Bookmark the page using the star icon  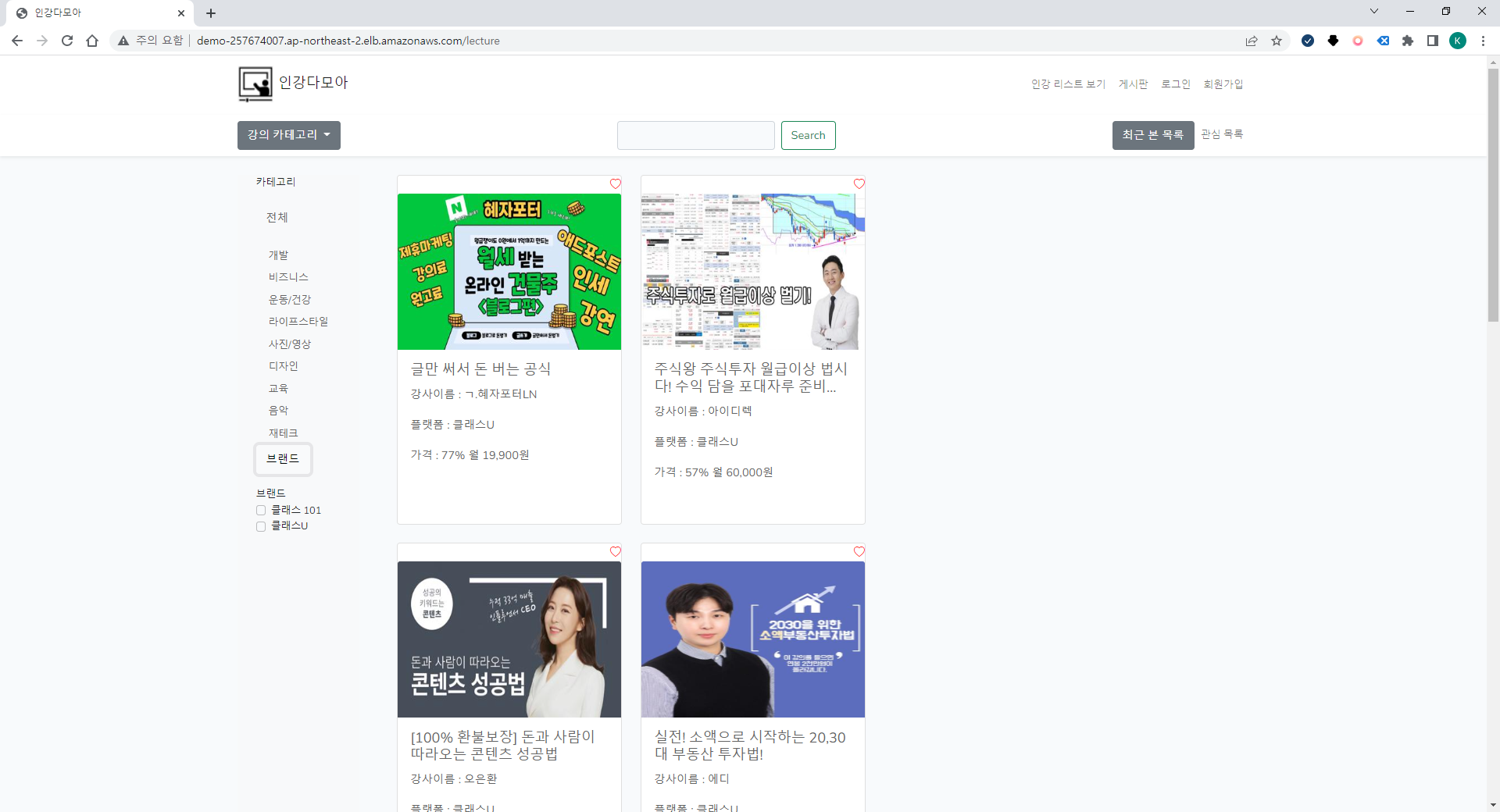coord(1277,41)
